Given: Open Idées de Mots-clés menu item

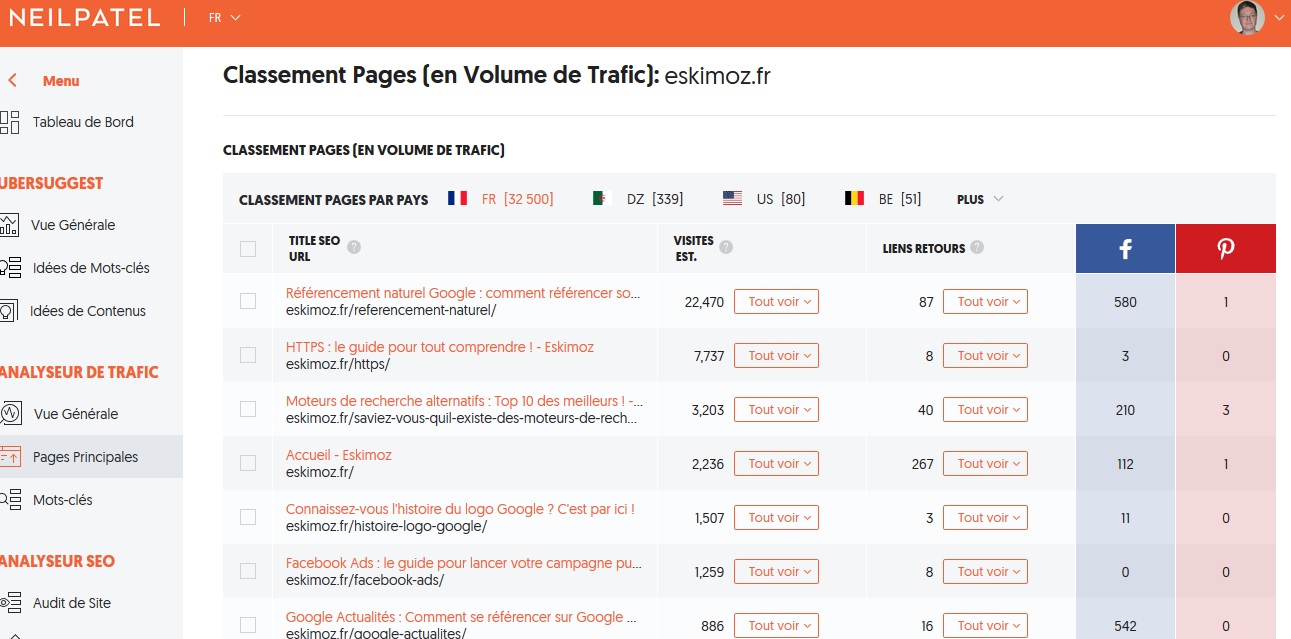Looking at the screenshot, I should (91, 268).
